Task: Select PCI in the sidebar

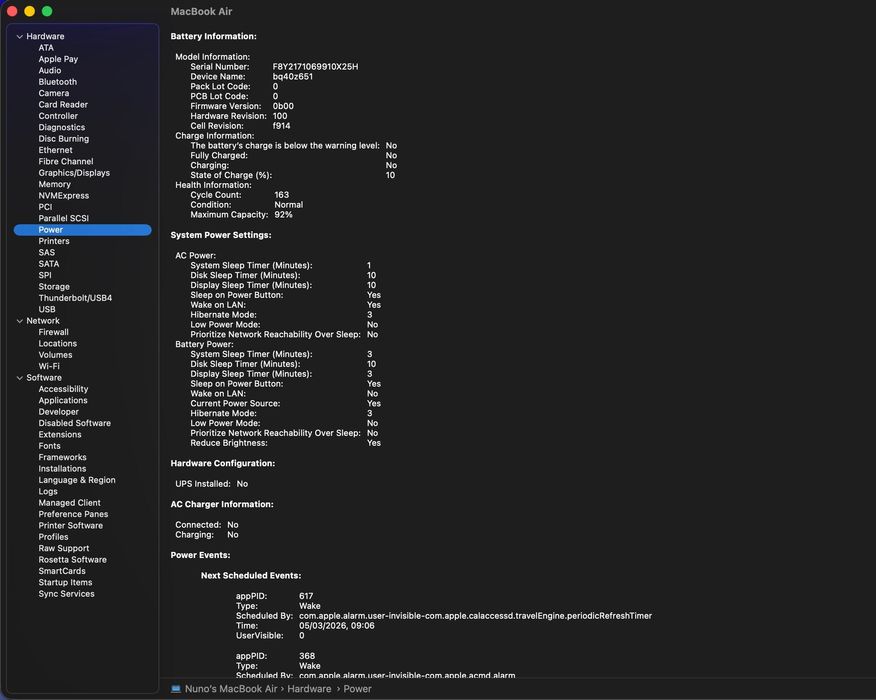Action: coord(45,207)
